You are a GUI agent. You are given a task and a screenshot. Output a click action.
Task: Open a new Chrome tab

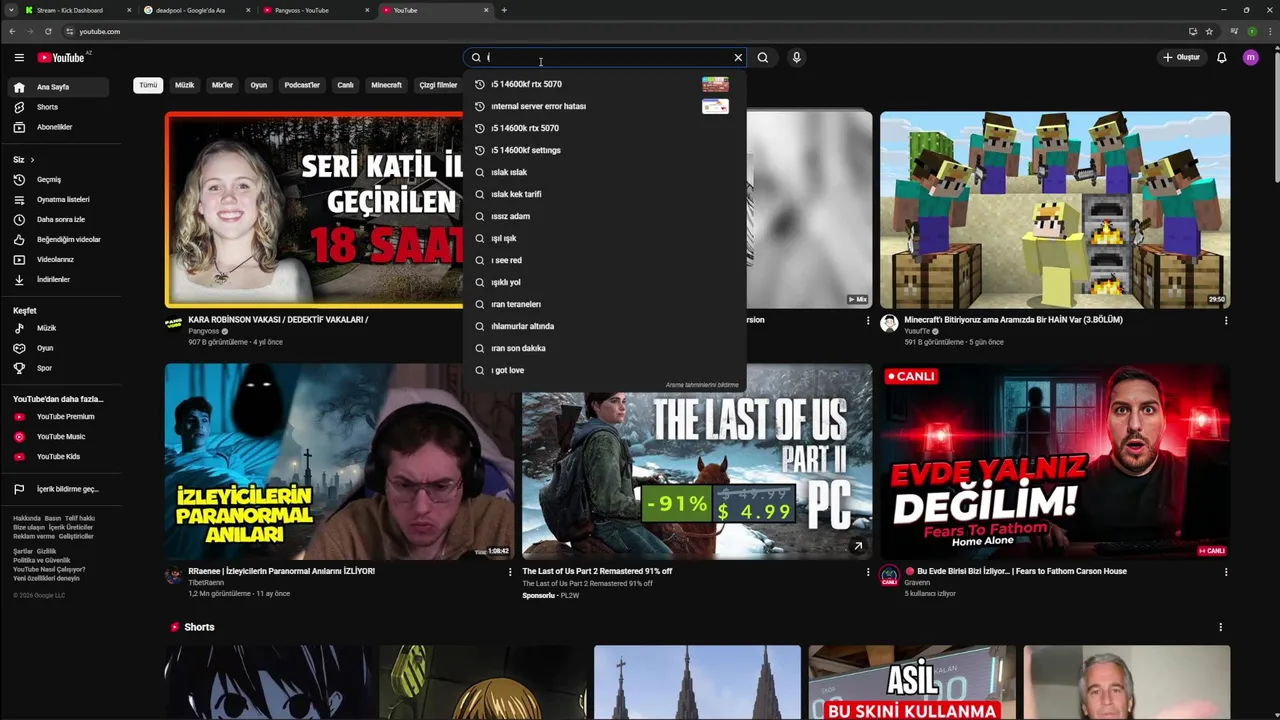504,10
